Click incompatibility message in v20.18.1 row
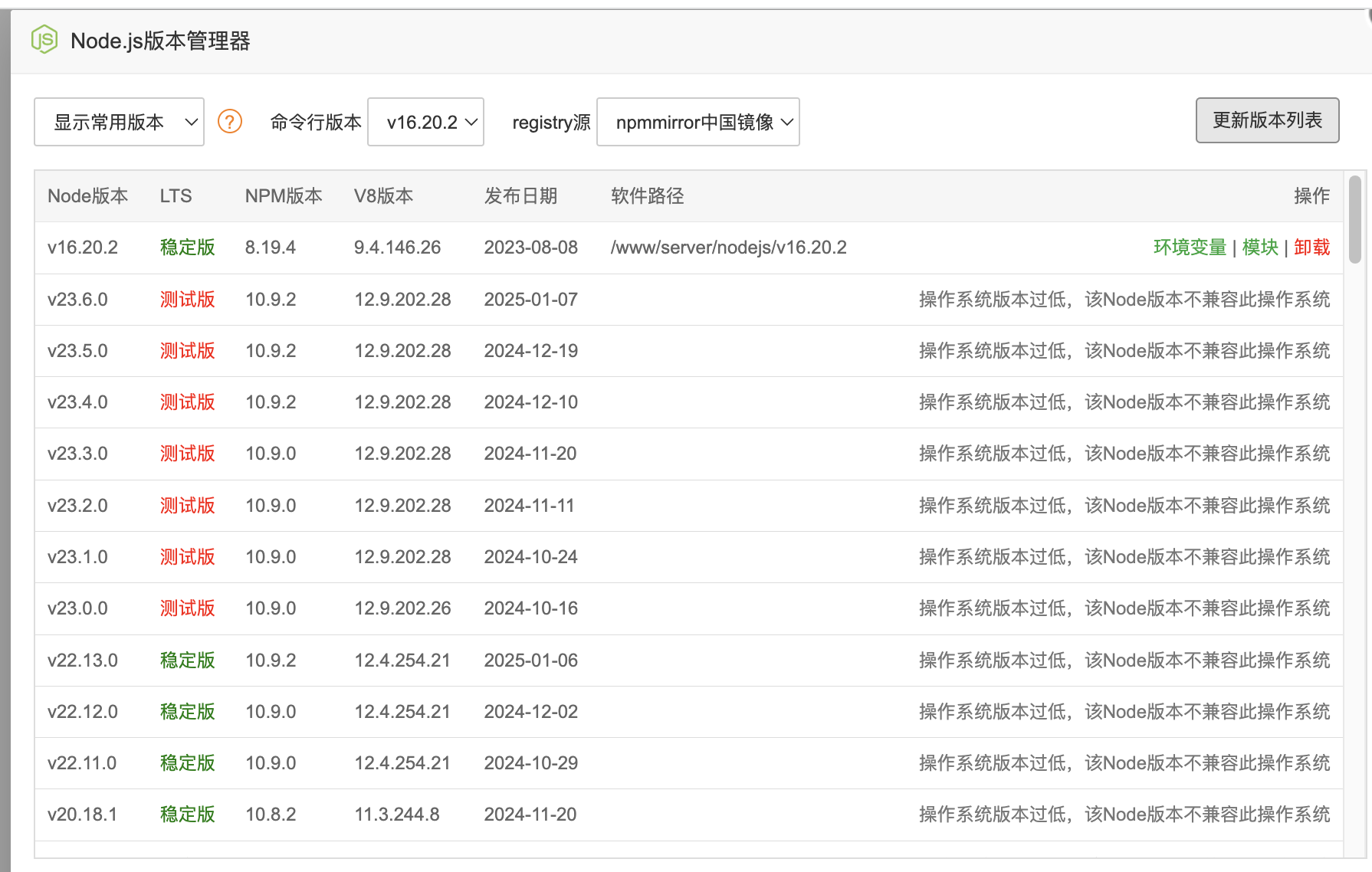Viewport: 1372px width, 872px height. (1124, 815)
